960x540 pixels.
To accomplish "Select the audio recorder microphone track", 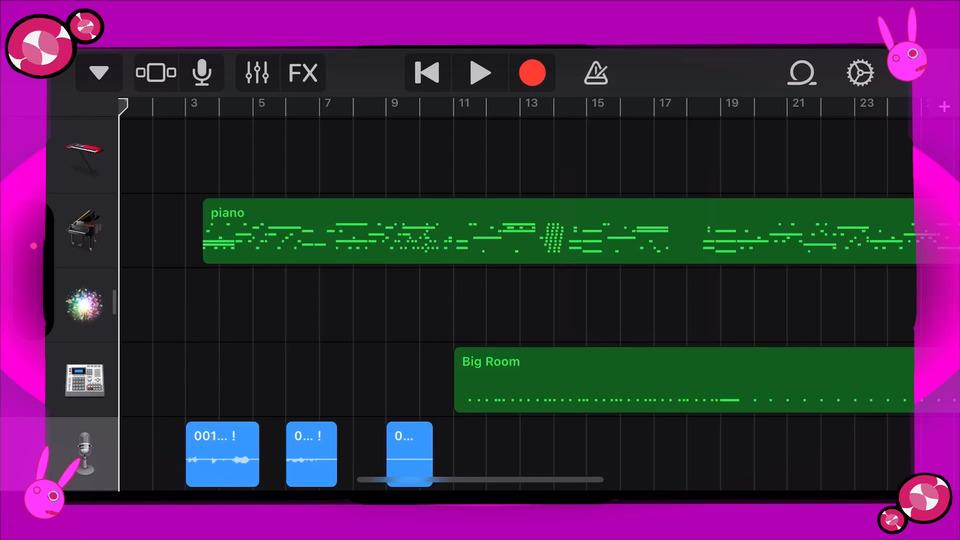I will tap(84, 454).
